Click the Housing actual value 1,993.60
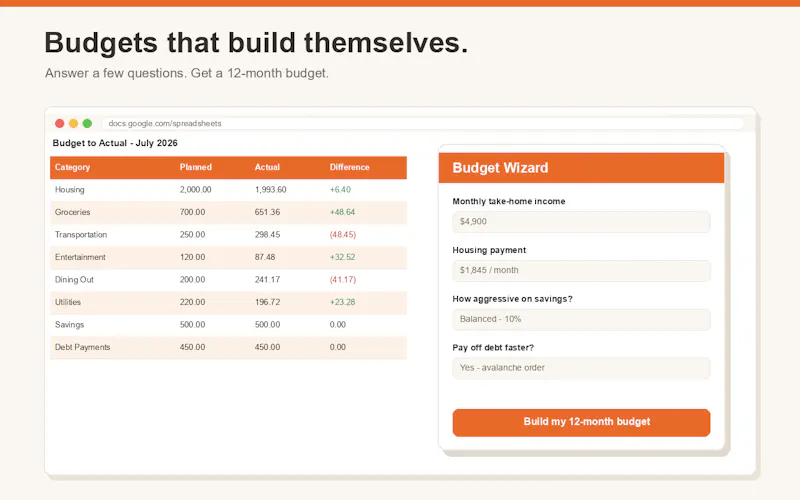The height and width of the screenshot is (500, 800). point(270,190)
